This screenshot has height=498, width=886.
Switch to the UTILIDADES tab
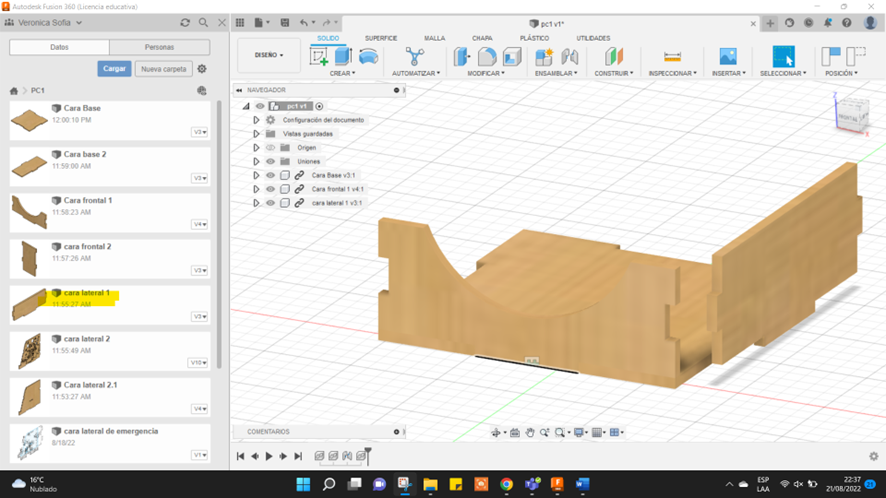click(x=593, y=38)
